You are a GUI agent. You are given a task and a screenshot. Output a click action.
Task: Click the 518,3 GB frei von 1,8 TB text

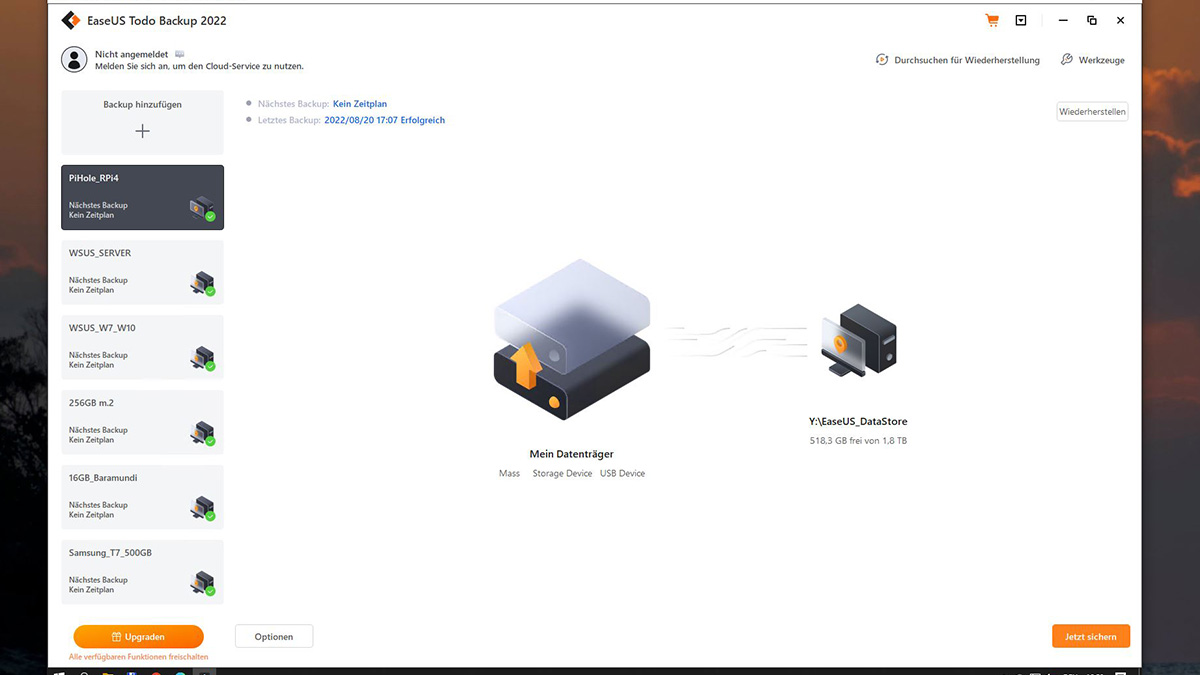pos(858,440)
